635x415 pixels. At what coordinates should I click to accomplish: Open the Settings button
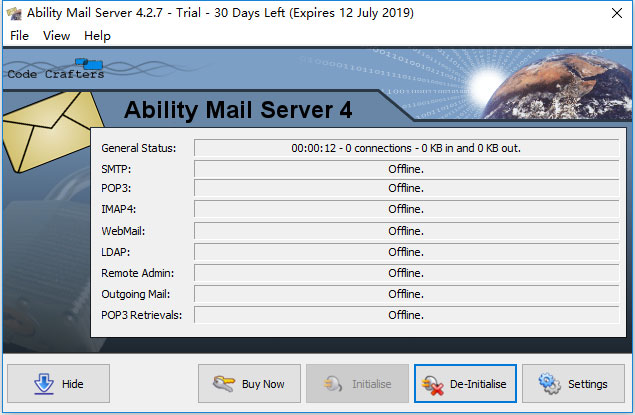coord(573,383)
